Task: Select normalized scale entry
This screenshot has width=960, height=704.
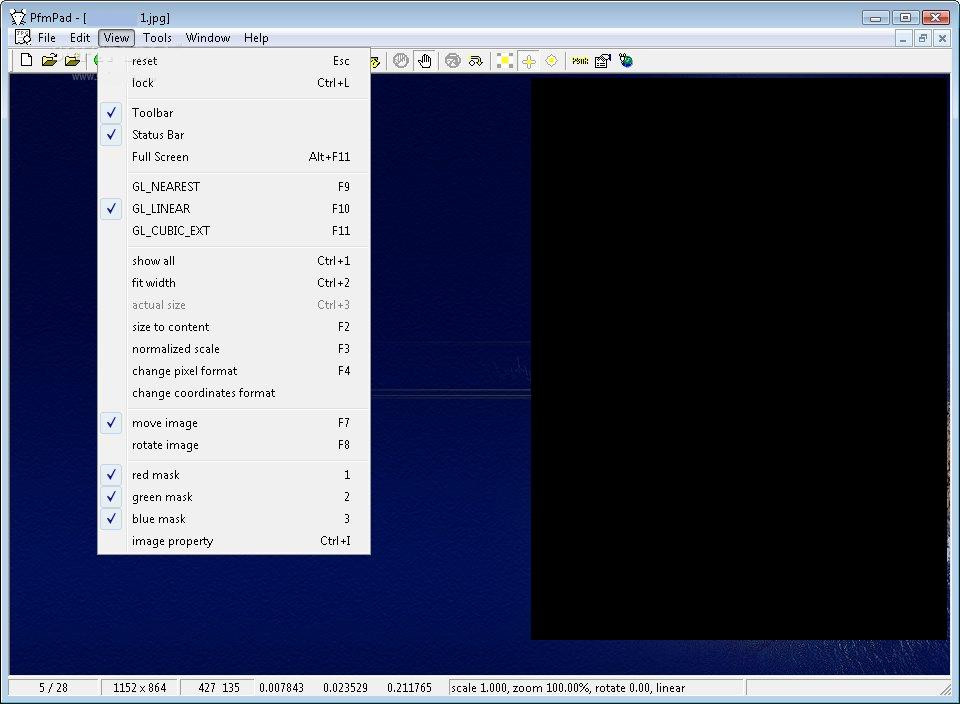Action: (234, 349)
